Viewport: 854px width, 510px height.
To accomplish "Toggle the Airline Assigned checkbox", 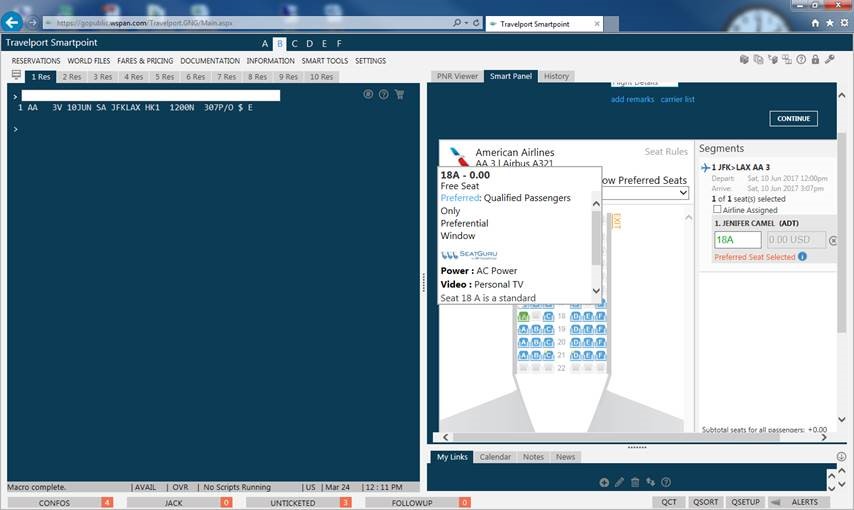I will point(717,209).
